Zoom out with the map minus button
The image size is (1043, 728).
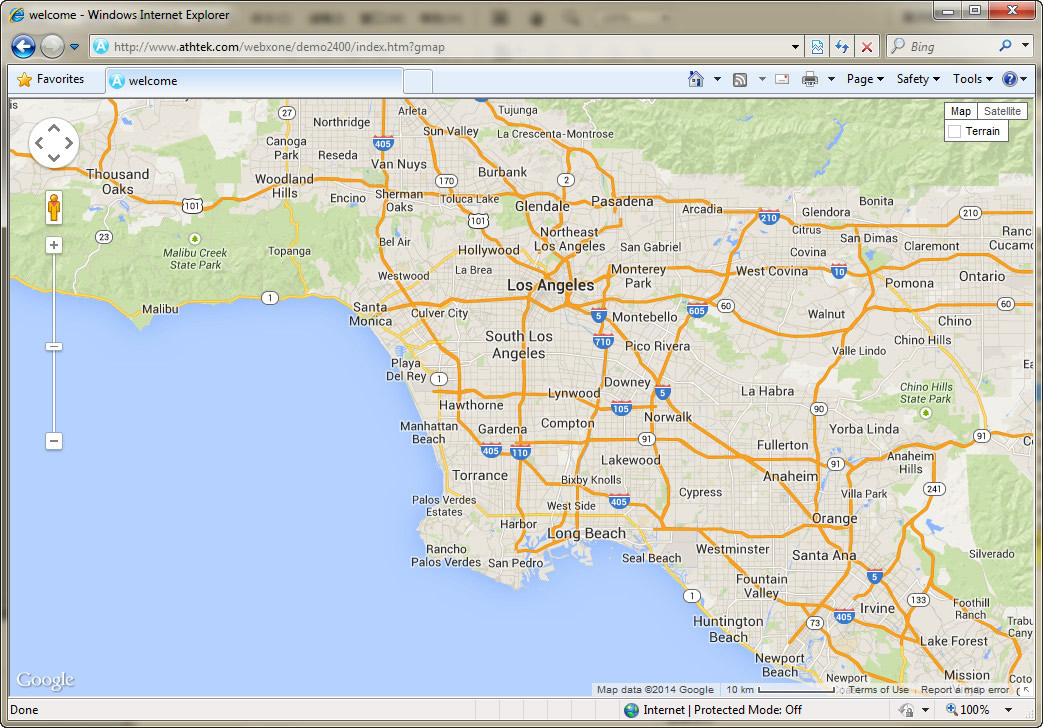pyautogui.click(x=54, y=441)
